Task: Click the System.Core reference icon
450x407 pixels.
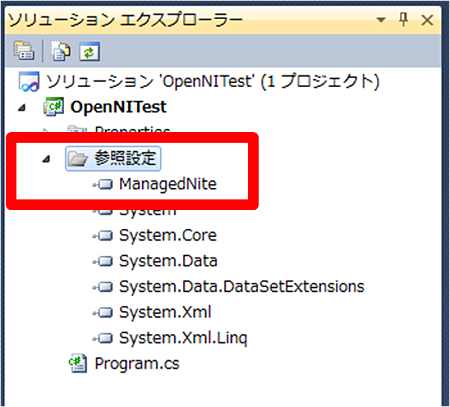Action: [x=104, y=236]
